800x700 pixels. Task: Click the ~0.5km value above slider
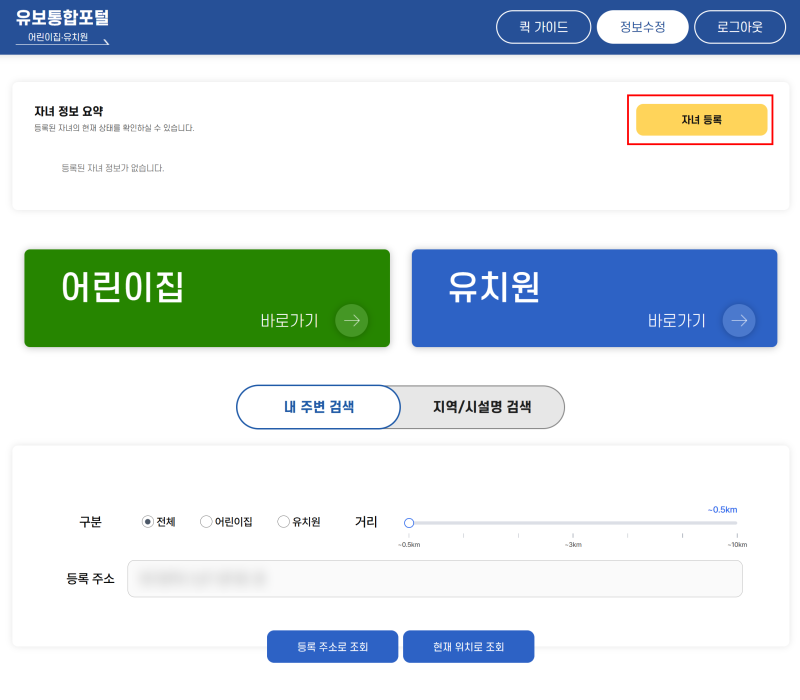click(722, 510)
